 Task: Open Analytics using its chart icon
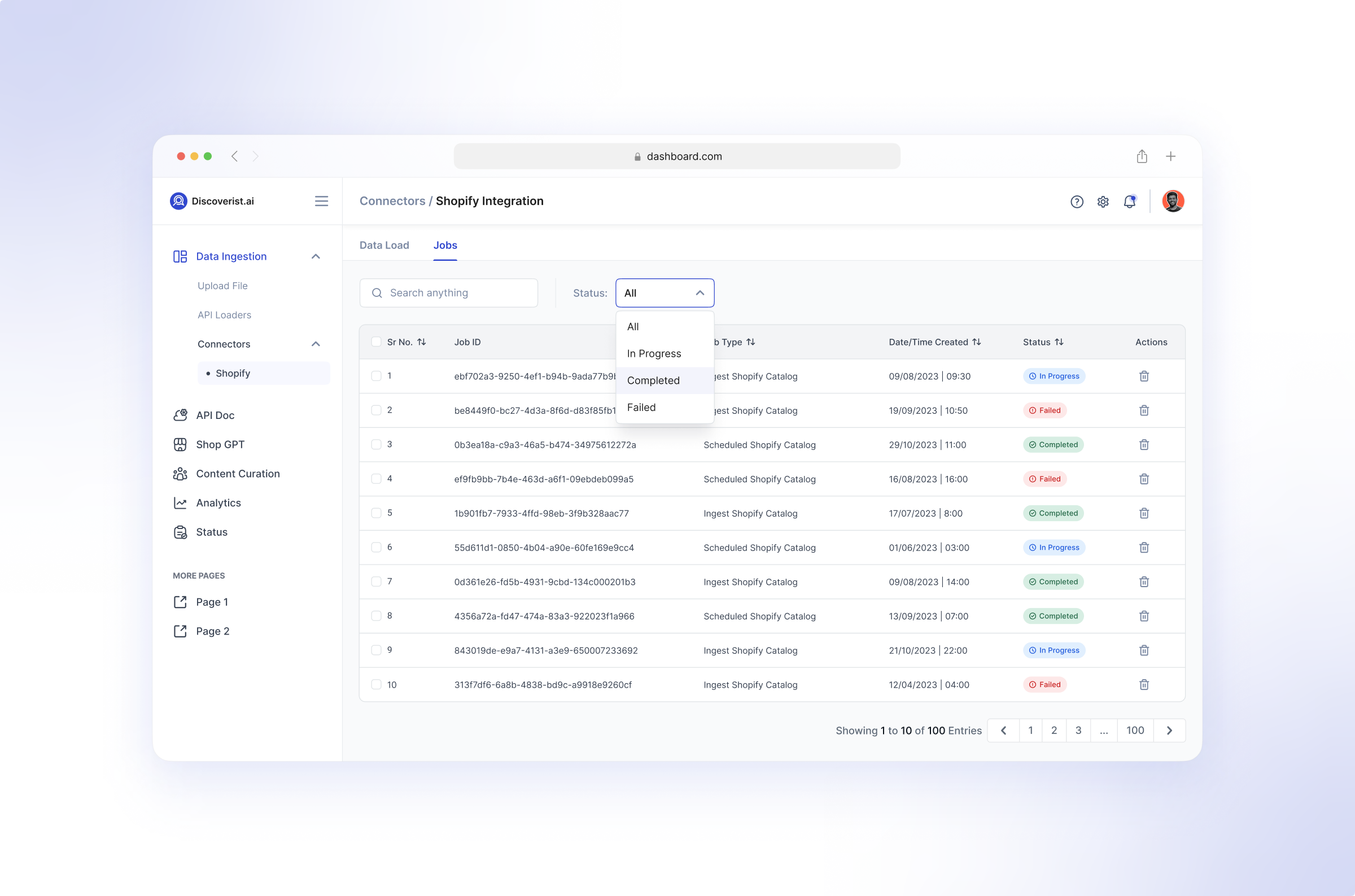point(180,502)
